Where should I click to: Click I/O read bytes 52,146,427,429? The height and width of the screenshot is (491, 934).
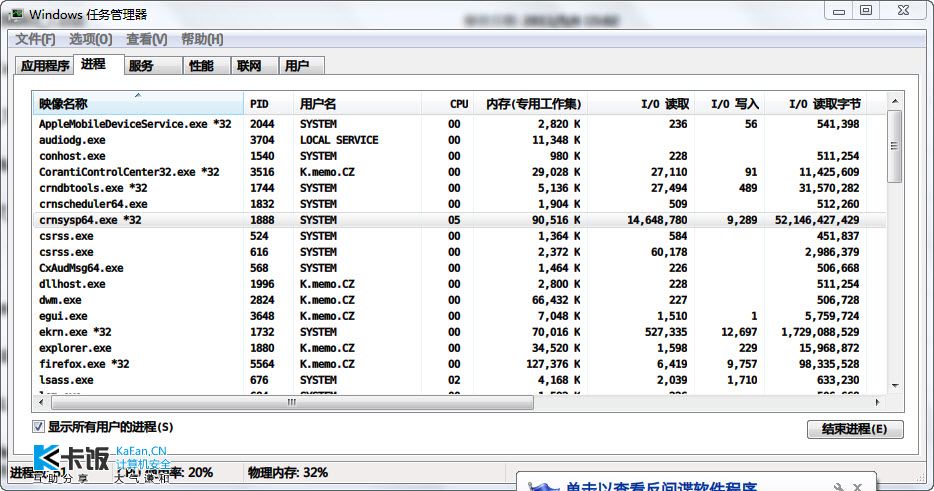tap(817, 220)
